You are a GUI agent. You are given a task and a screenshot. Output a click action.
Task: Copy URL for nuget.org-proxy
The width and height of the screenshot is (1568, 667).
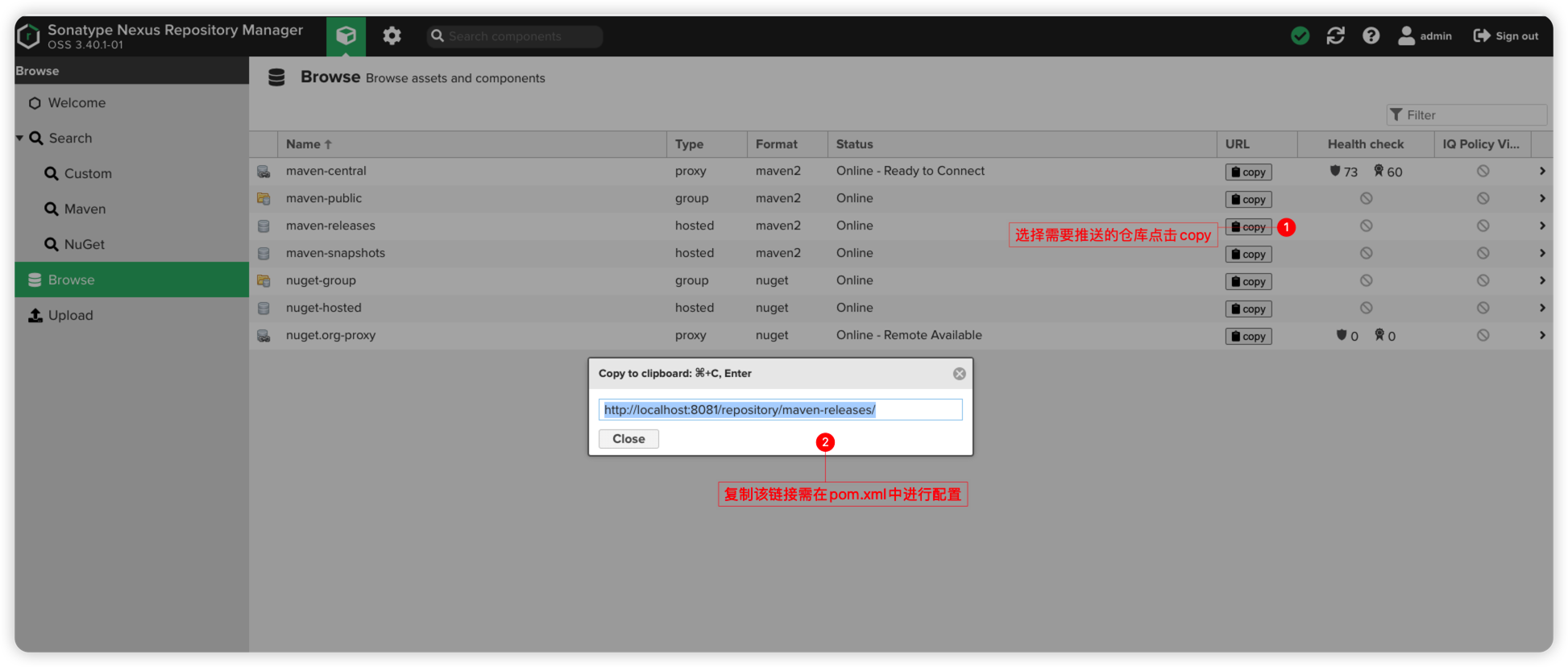pos(1248,336)
